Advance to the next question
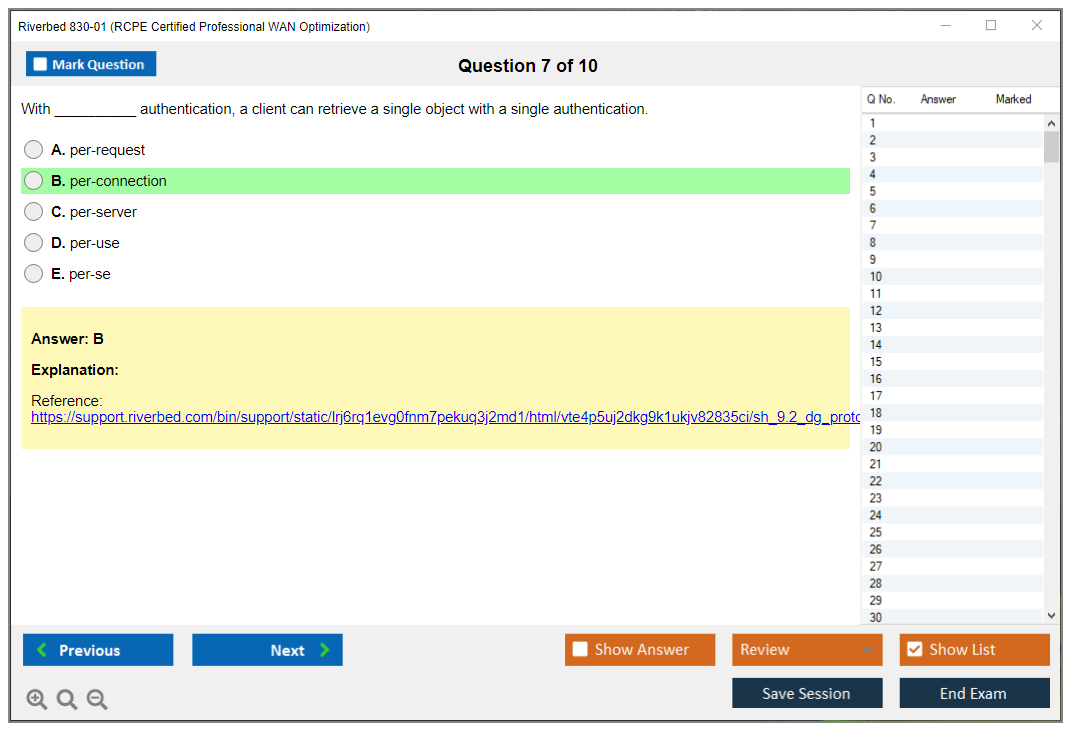 pos(267,650)
